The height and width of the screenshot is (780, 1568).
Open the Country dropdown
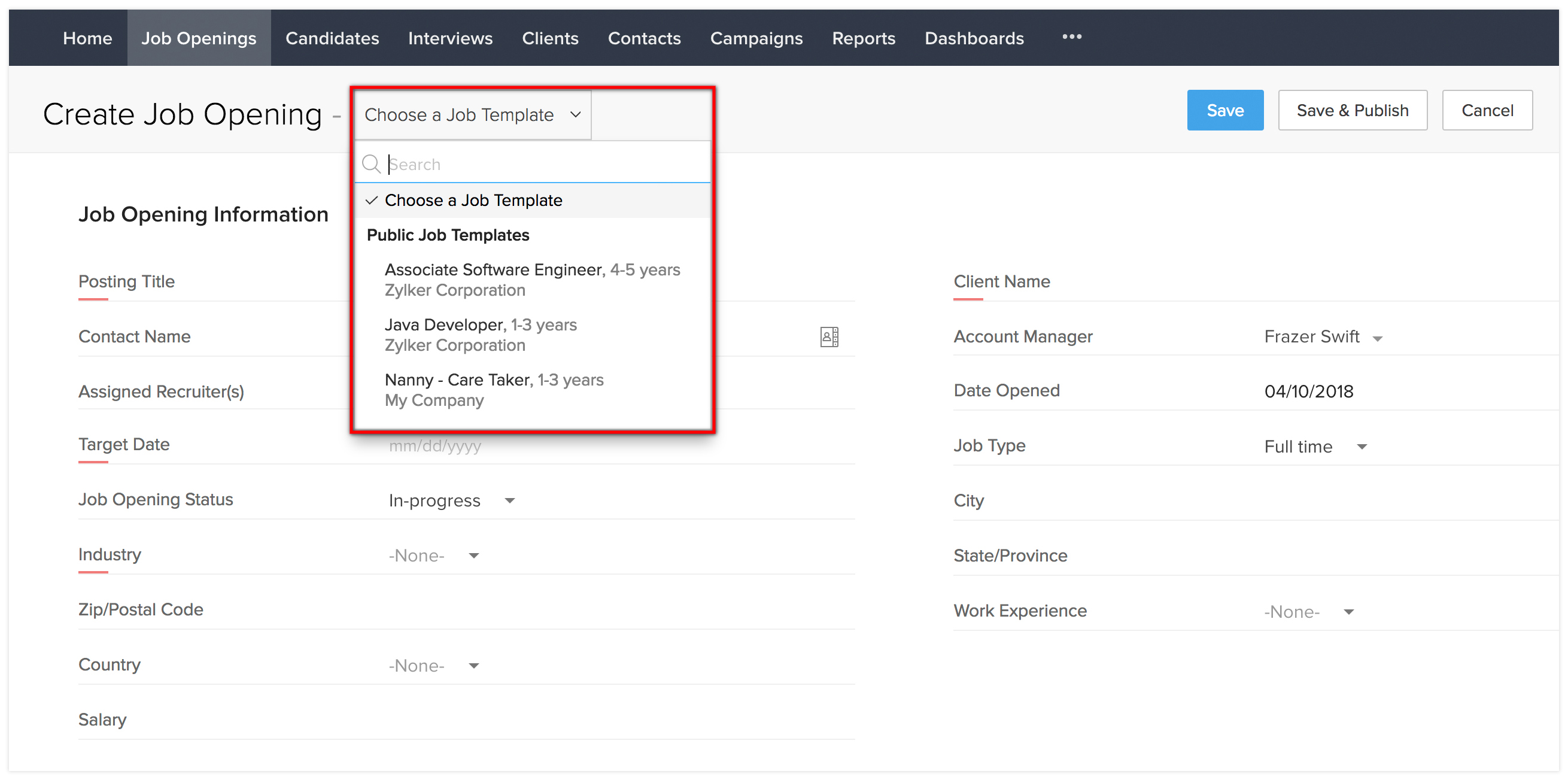point(433,666)
